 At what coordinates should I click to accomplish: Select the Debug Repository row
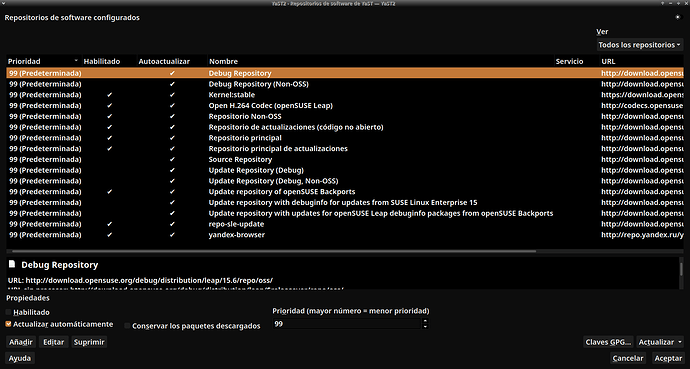coord(345,73)
